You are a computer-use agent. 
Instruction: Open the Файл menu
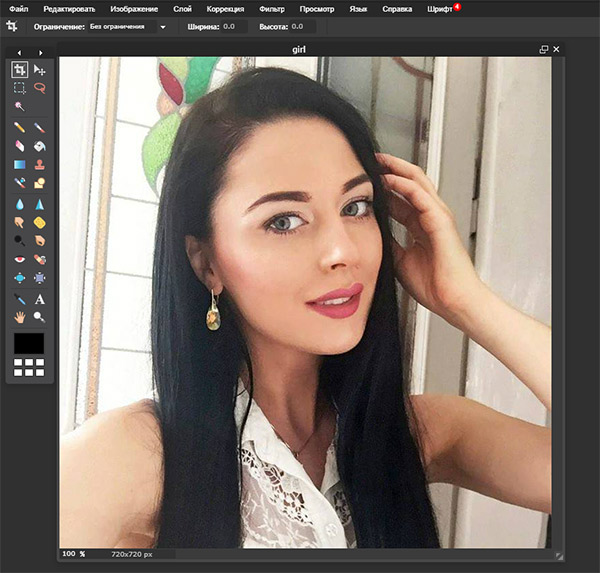[18, 8]
